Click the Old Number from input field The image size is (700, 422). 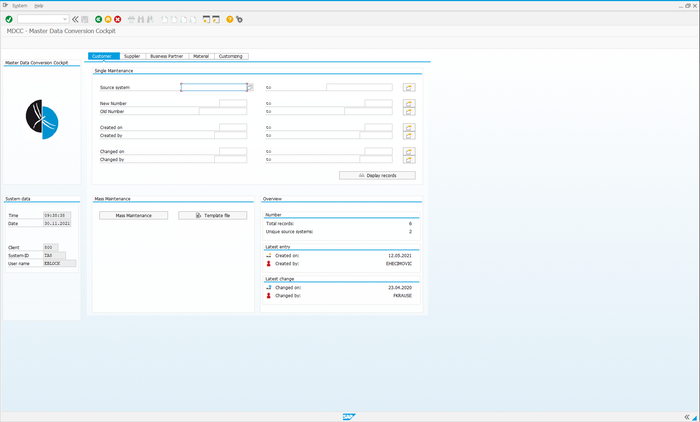click(x=223, y=111)
